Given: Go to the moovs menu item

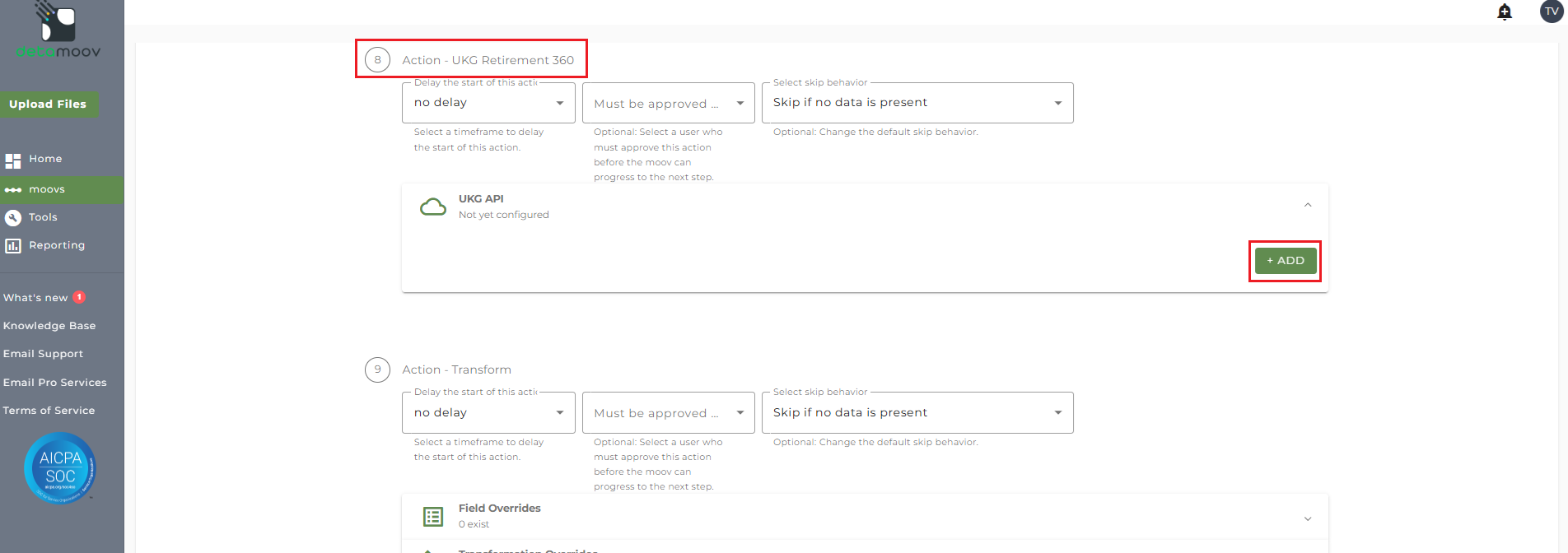Looking at the screenshot, I should pos(47,189).
